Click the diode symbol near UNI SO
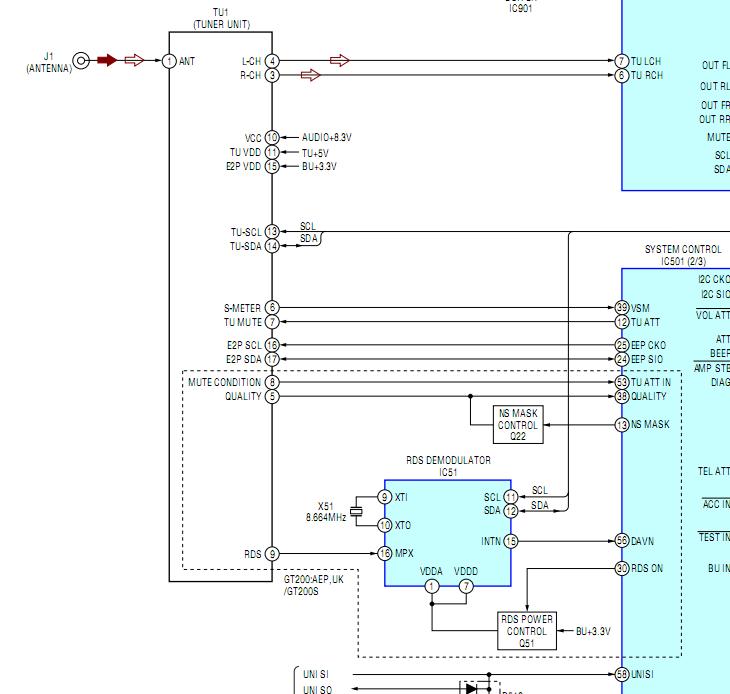The image size is (730, 694). point(470,688)
